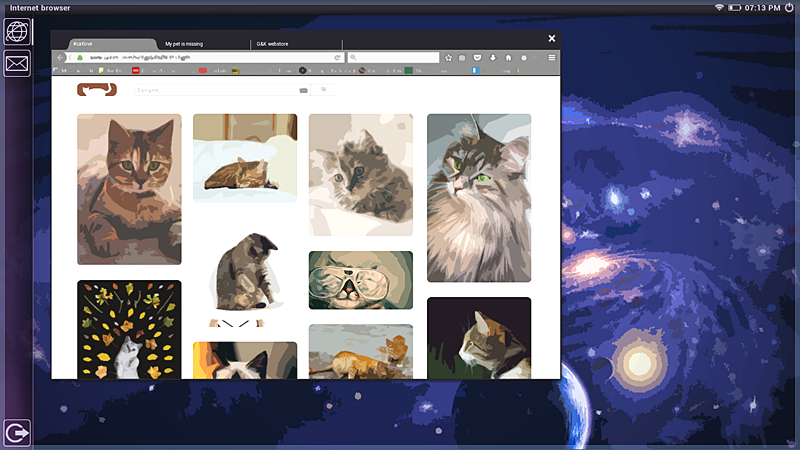Open the tabby kitten lying down photo
The height and width of the screenshot is (450, 800).
pyautogui.click(x=129, y=189)
